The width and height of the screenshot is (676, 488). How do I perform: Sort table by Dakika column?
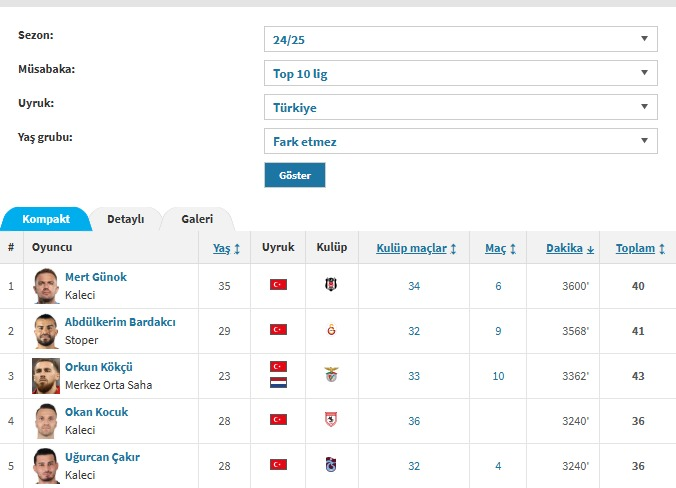point(570,248)
